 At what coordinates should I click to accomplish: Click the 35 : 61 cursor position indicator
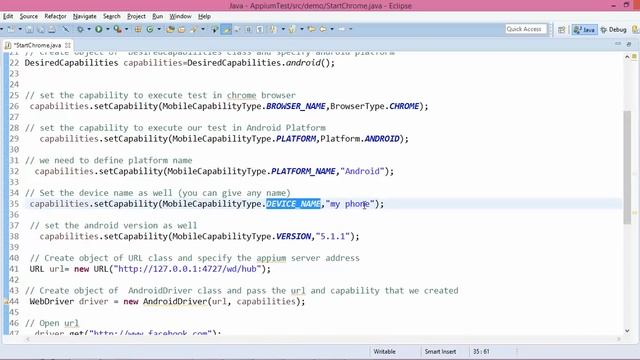(481, 351)
